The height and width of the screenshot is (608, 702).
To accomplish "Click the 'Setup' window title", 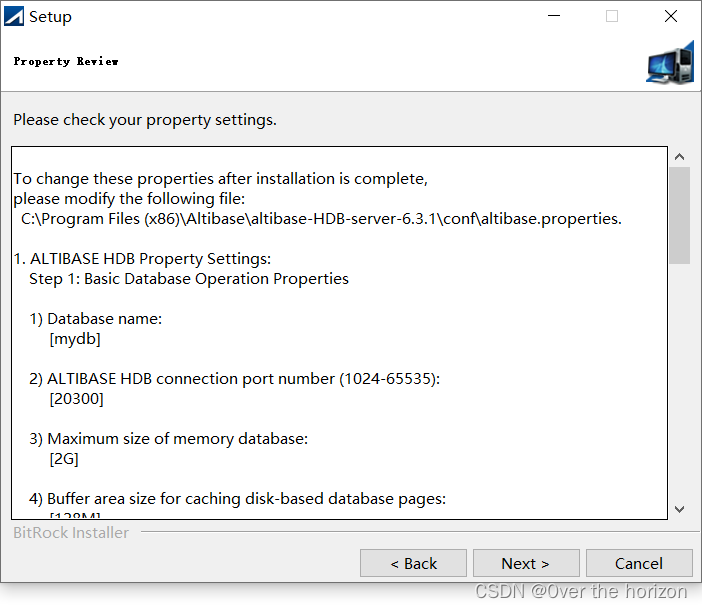I will click(50, 17).
